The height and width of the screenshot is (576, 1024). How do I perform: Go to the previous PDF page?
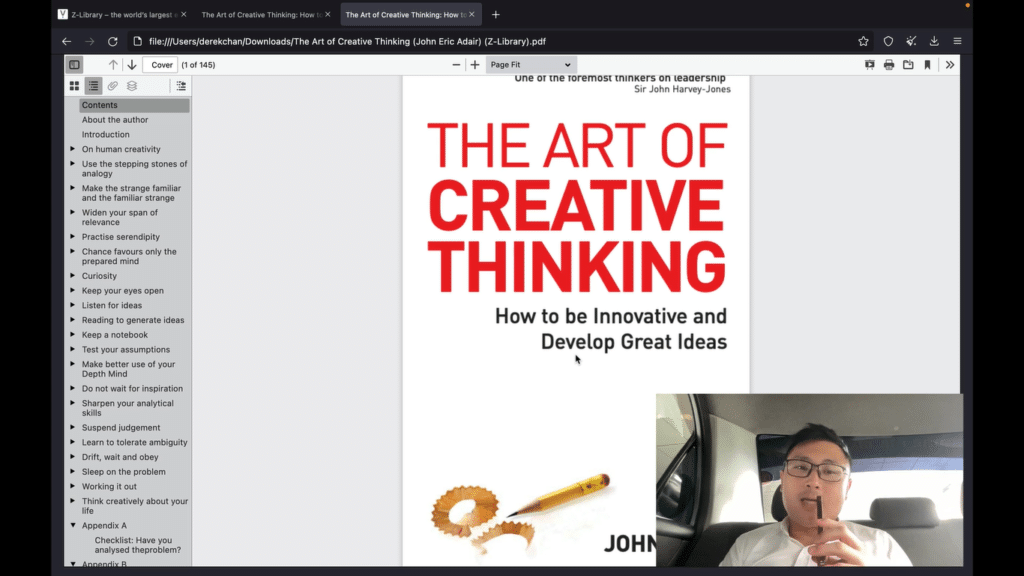[x=113, y=65]
